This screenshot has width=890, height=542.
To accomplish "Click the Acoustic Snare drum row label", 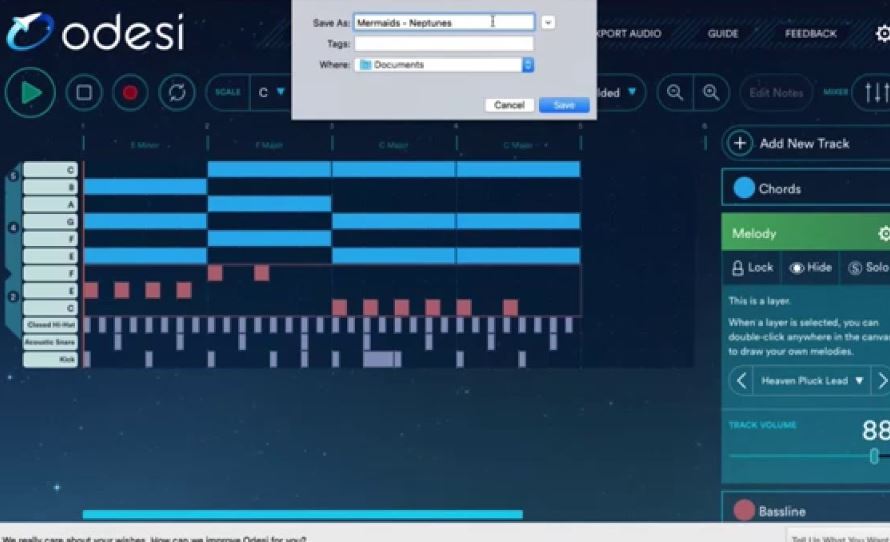I will pyautogui.click(x=50, y=342).
